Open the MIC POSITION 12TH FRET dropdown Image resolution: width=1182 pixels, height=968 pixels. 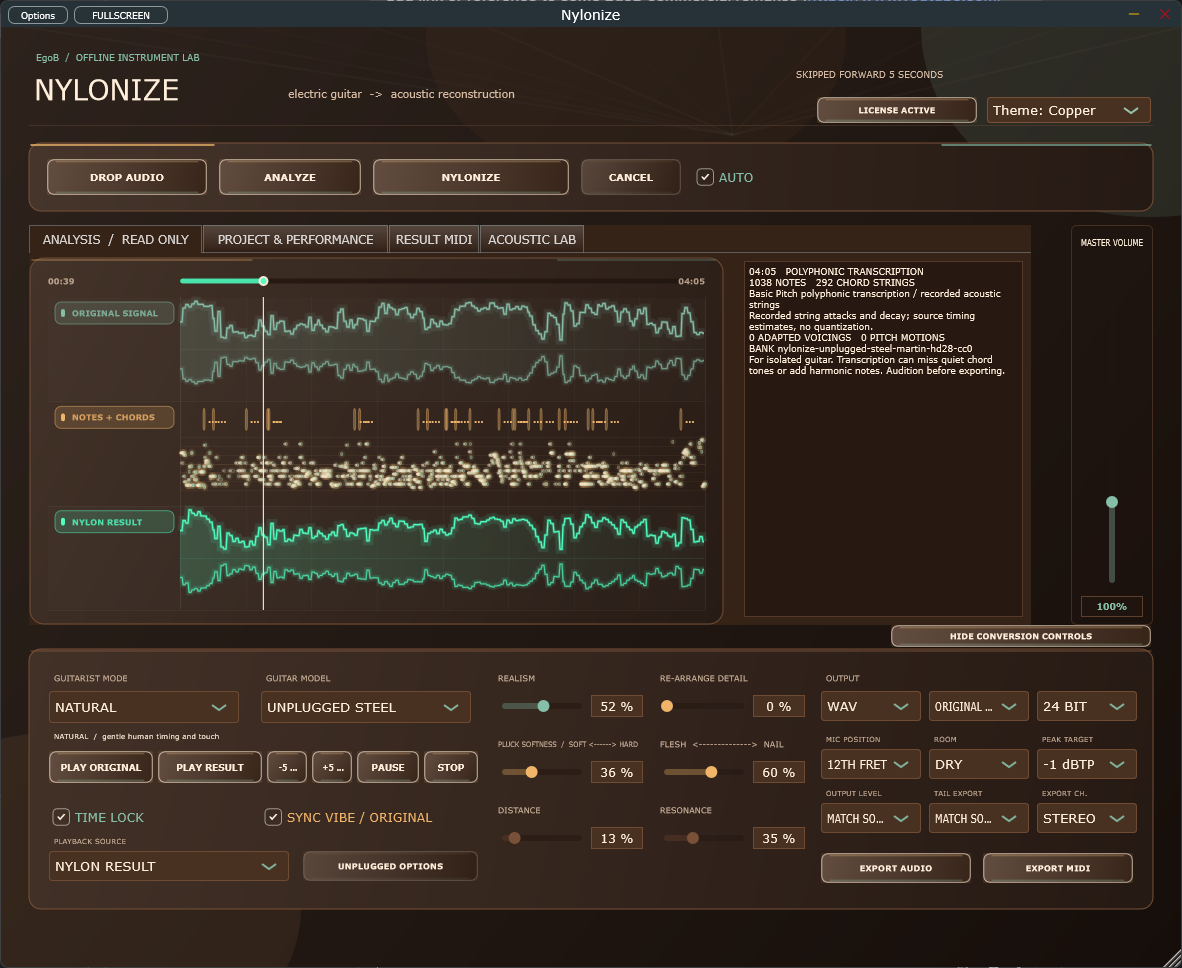pyautogui.click(x=871, y=764)
